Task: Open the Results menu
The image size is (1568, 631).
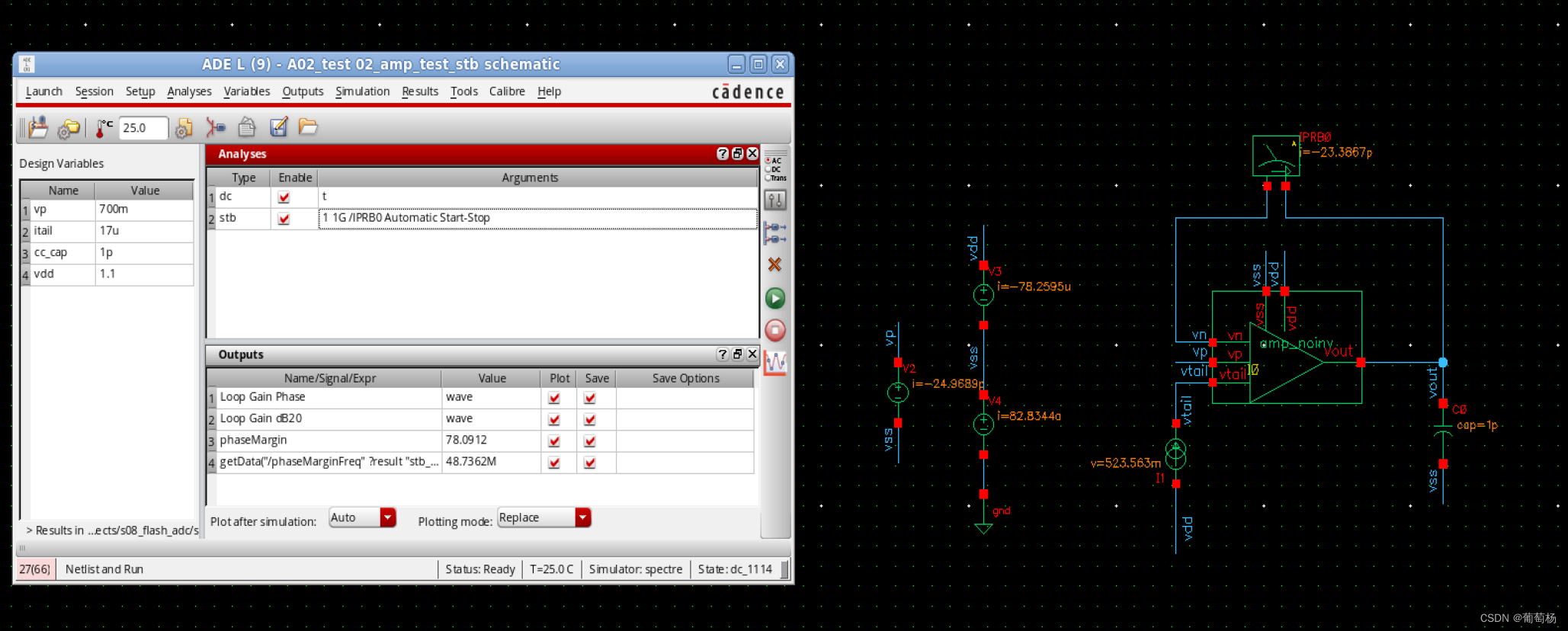Action: pyautogui.click(x=420, y=91)
